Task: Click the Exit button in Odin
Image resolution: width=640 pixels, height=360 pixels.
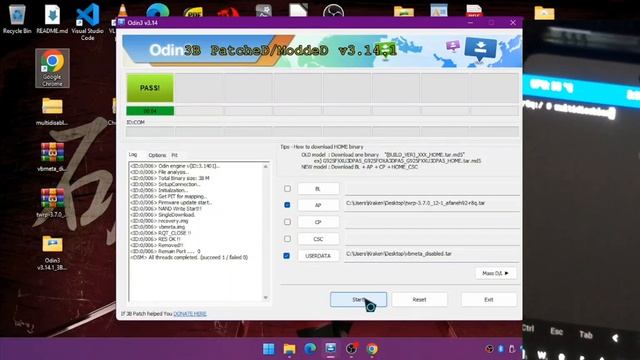Action: click(489, 300)
